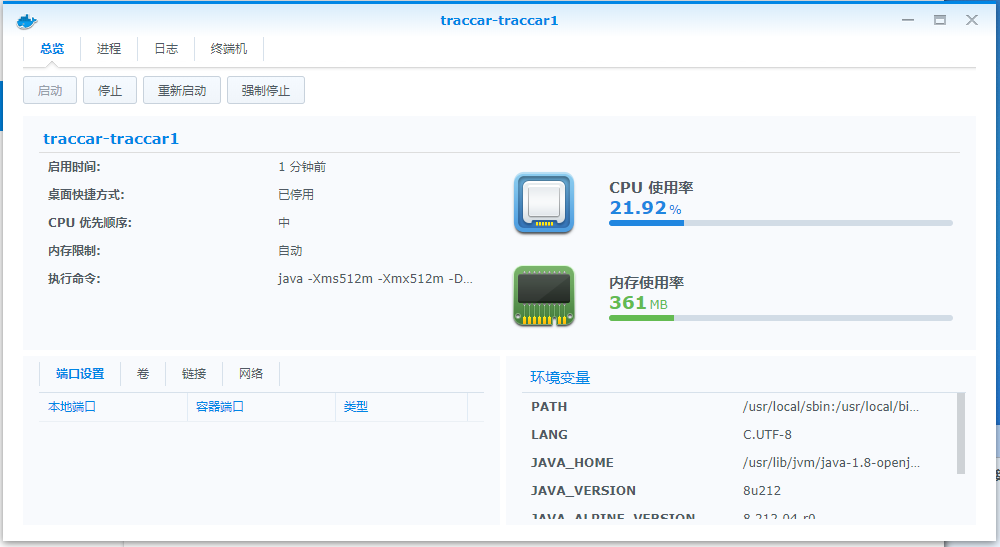Viewport: 1000px width, 547px height.
Task: Click the java -Xms512m command value
Action: (375, 279)
